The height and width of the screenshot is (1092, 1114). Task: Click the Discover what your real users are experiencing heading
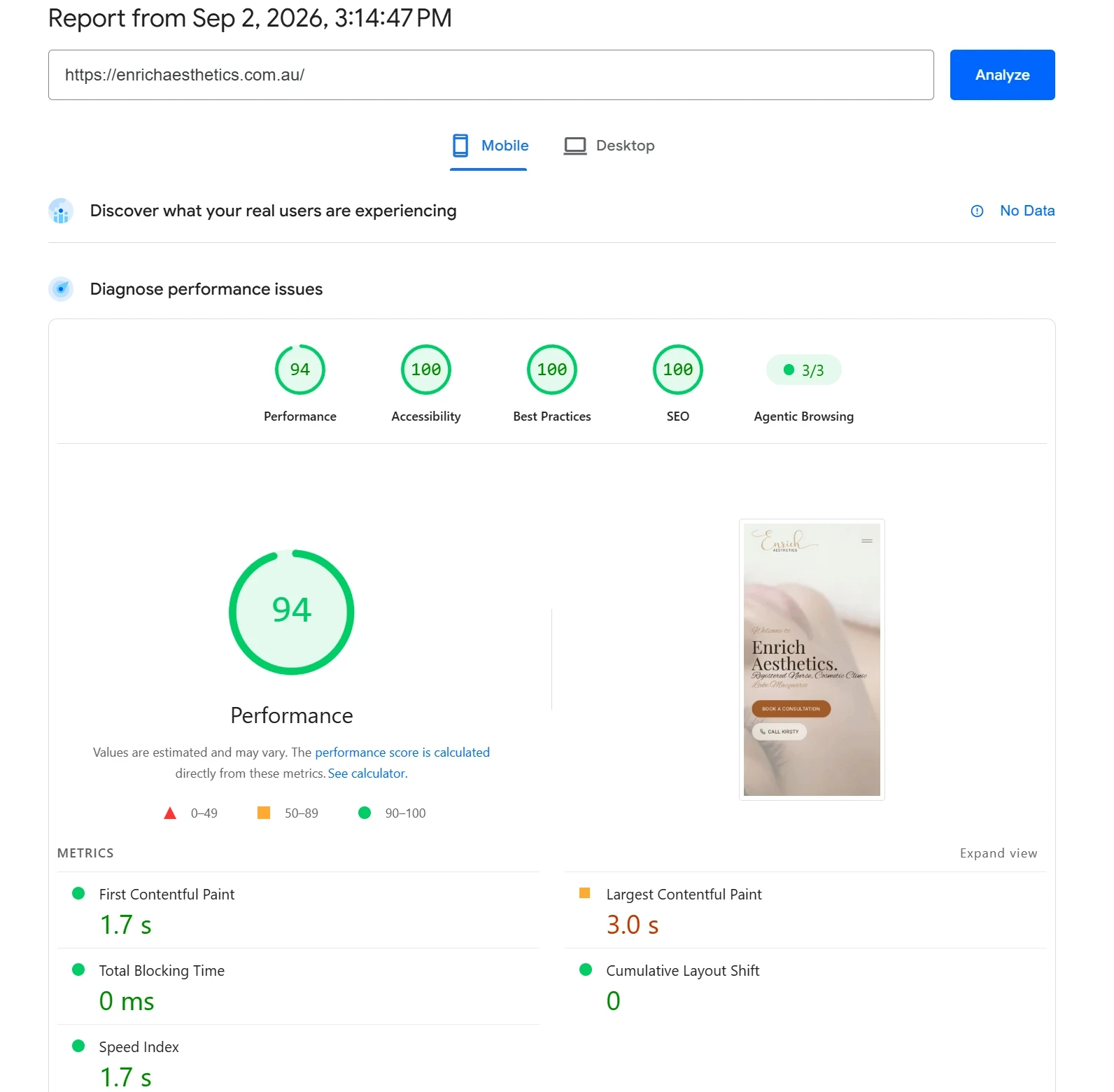[x=273, y=211]
